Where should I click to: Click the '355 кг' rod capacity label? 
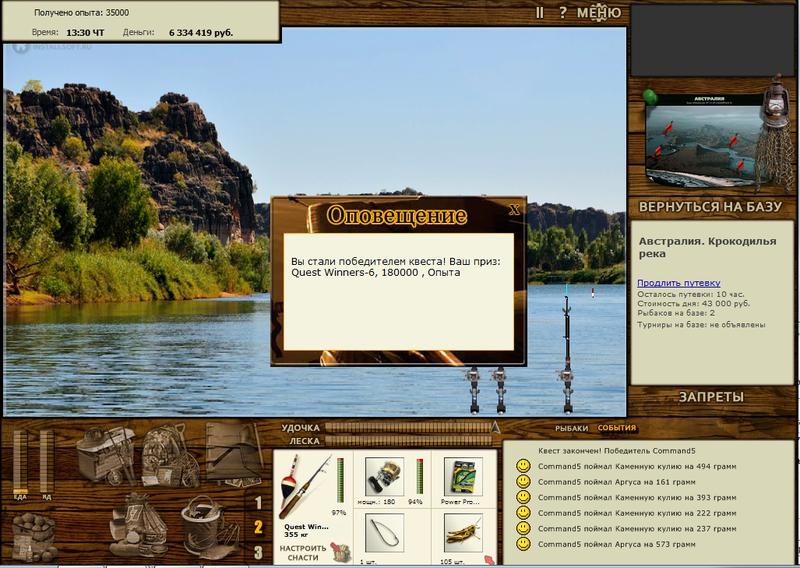294,534
